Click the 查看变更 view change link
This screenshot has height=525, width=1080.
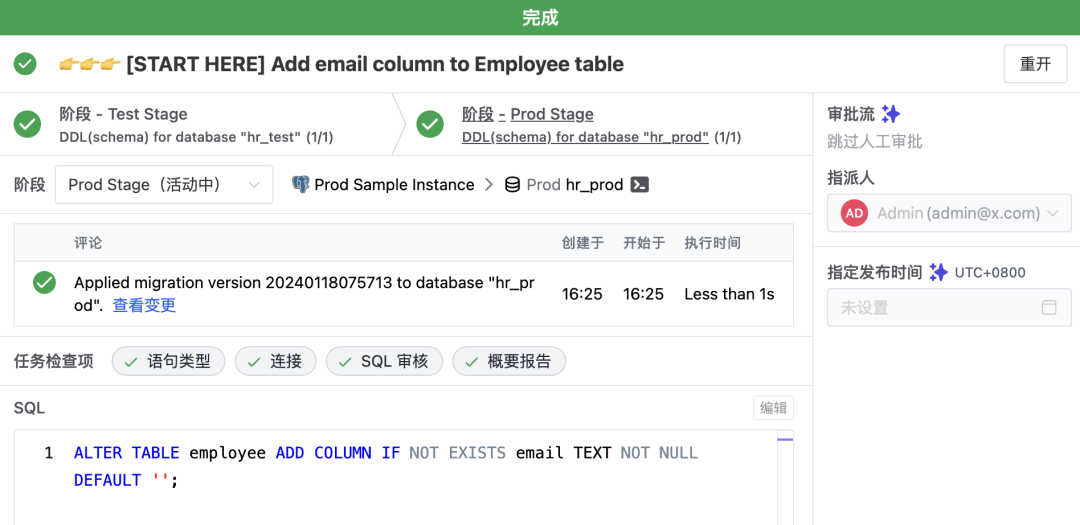(145, 305)
